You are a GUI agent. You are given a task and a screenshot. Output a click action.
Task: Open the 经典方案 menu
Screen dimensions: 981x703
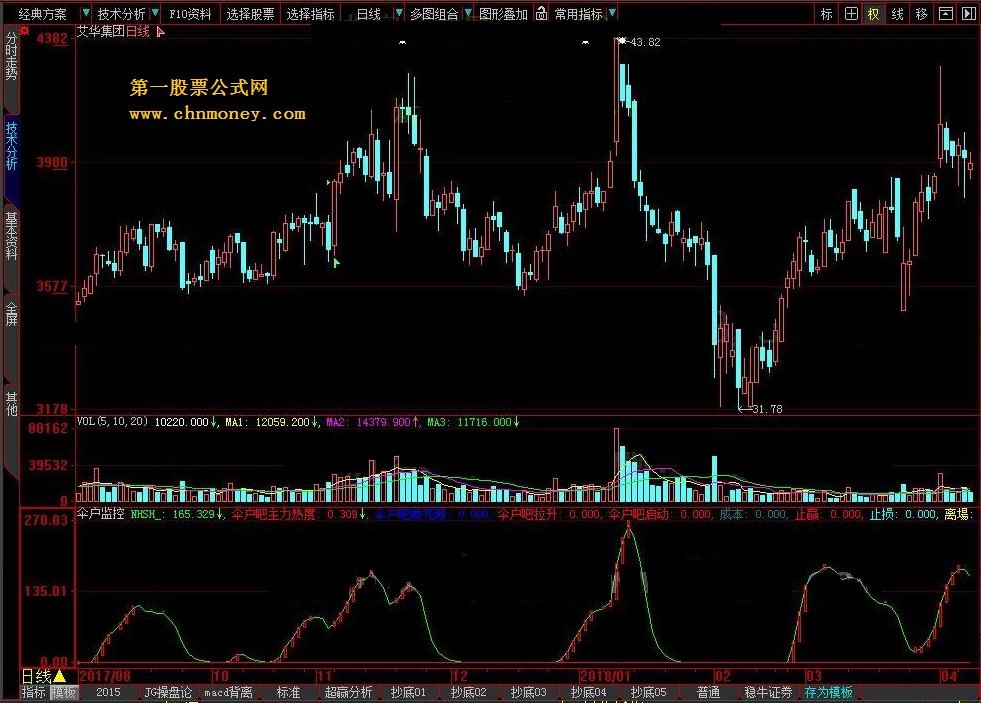[x=43, y=14]
